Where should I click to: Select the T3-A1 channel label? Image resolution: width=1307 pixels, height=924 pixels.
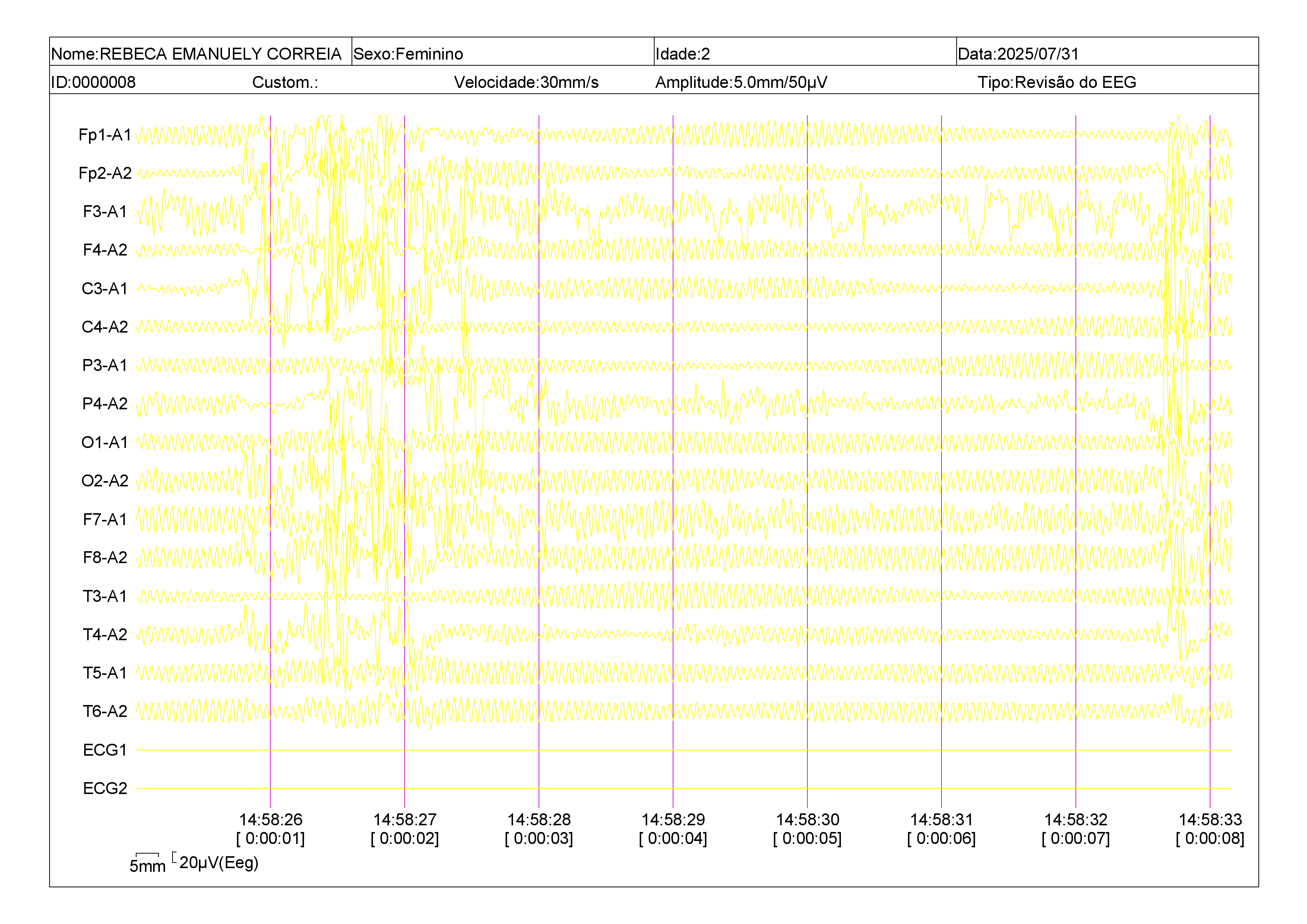point(105,596)
